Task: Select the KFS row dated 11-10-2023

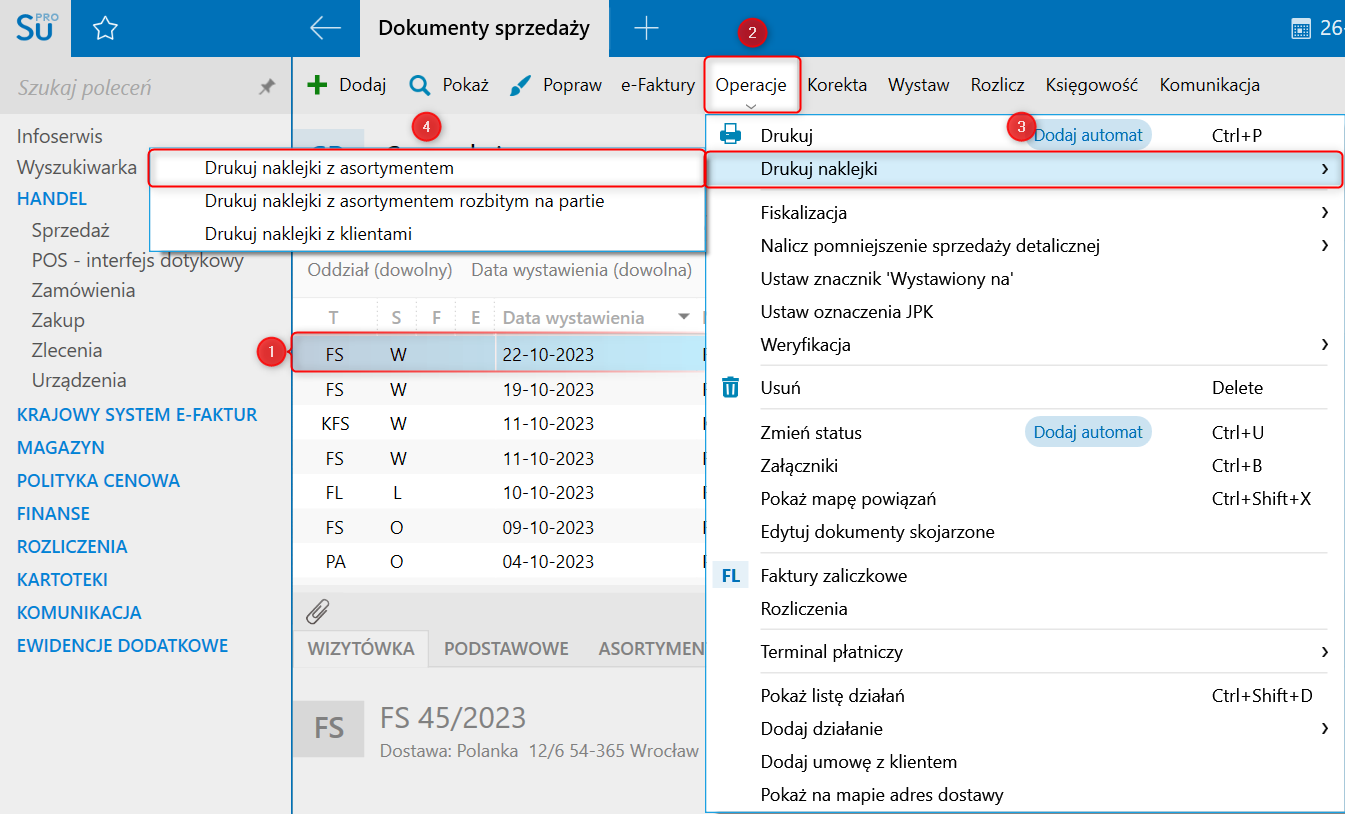Action: (x=499, y=423)
